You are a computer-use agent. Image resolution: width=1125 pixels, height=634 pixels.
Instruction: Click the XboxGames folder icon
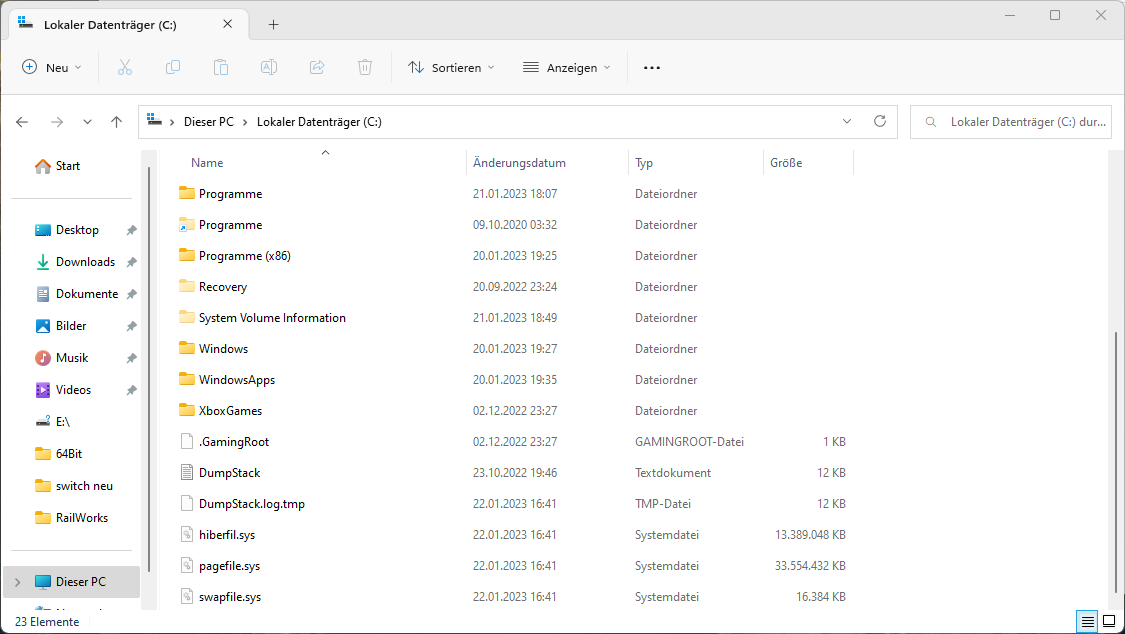pos(187,410)
